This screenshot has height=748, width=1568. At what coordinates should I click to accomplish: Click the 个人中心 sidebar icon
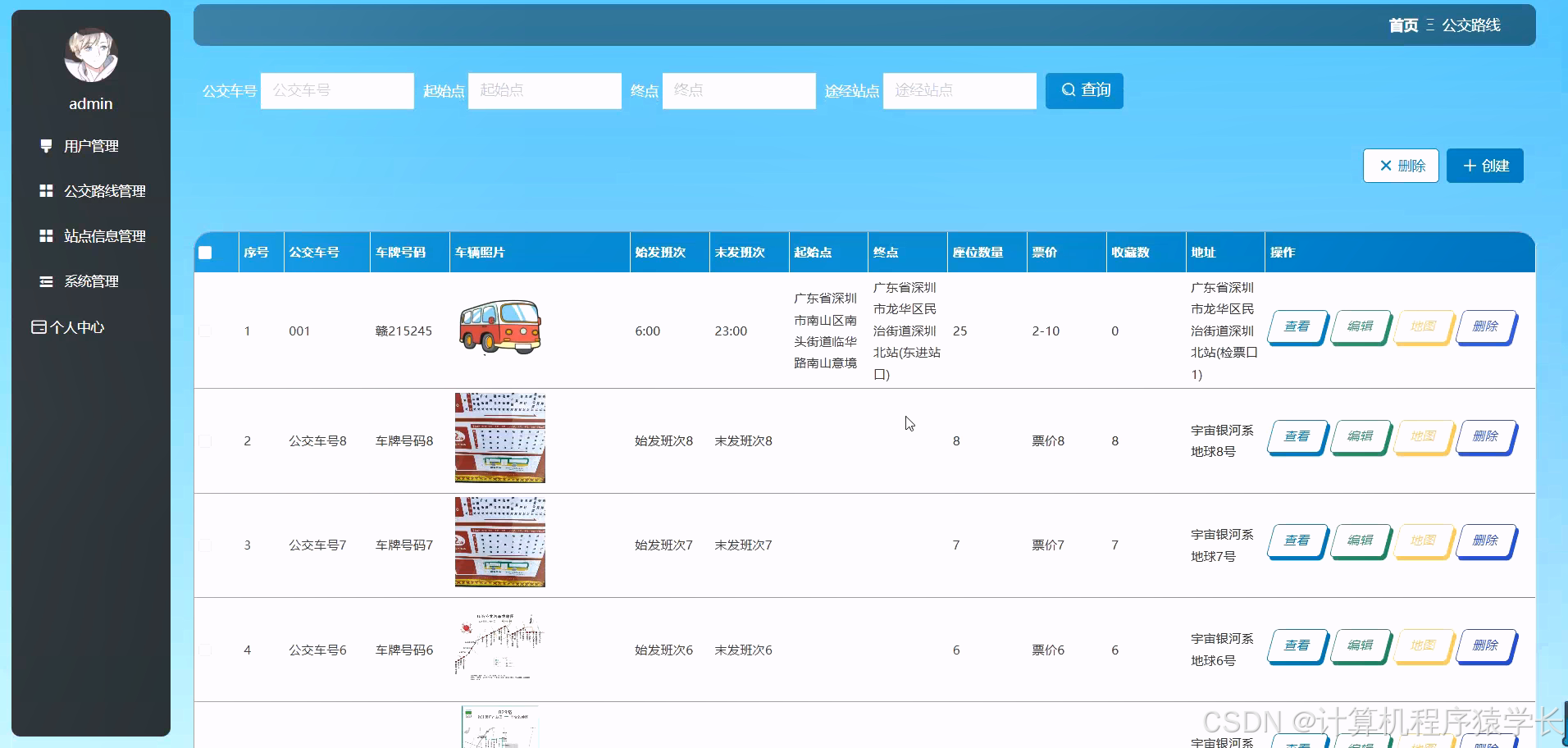coord(38,326)
